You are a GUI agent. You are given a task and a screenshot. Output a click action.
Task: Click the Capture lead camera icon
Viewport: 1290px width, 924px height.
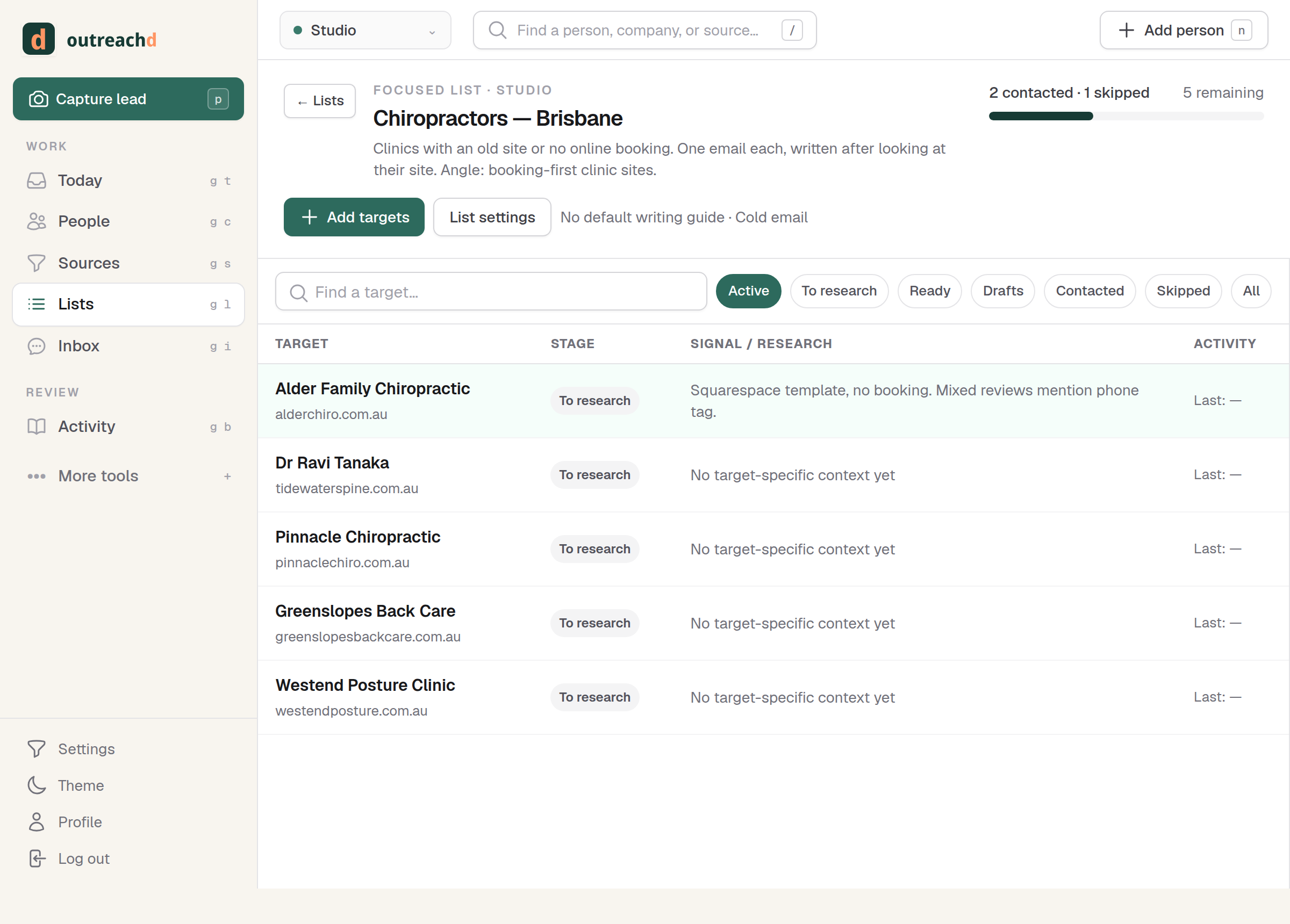(38, 99)
